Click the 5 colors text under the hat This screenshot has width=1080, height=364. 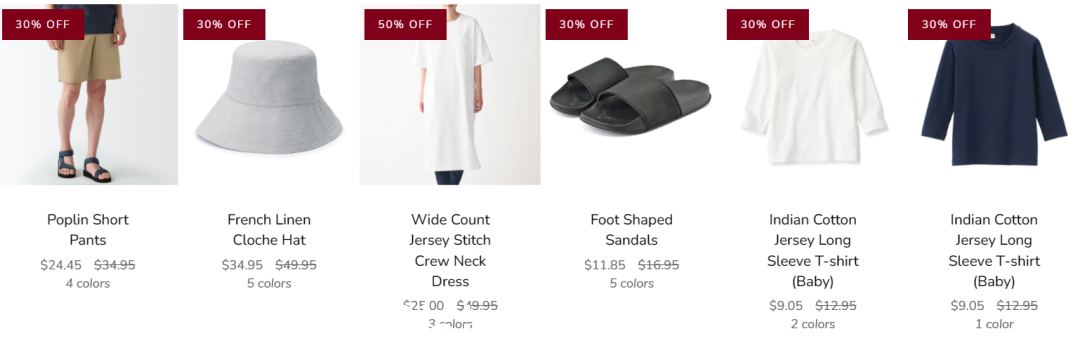pos(269,283)
